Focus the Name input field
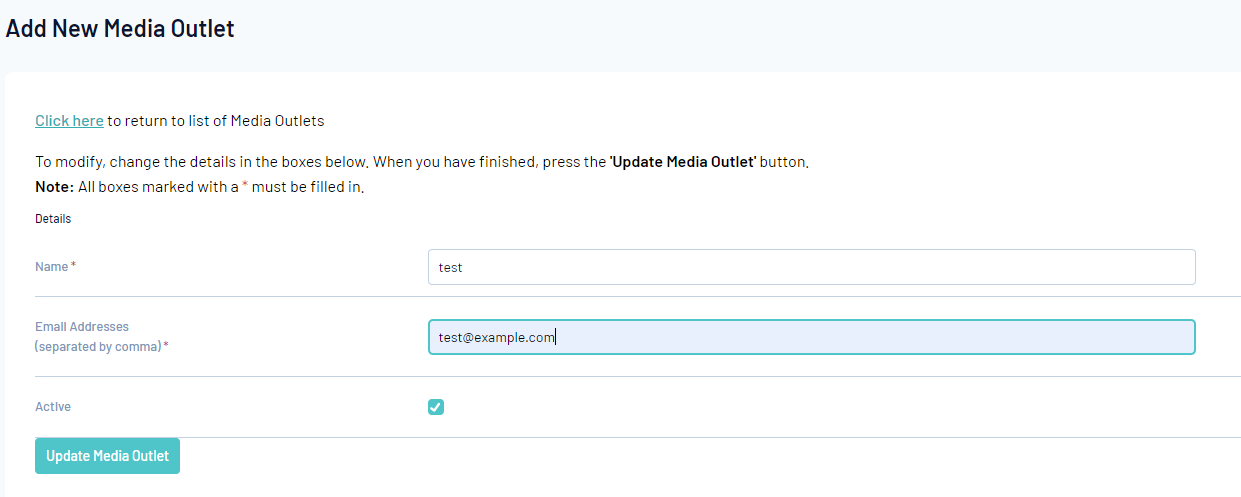Screen dimensions: 1241x497 pyautogui.click(x=811, y=267)
